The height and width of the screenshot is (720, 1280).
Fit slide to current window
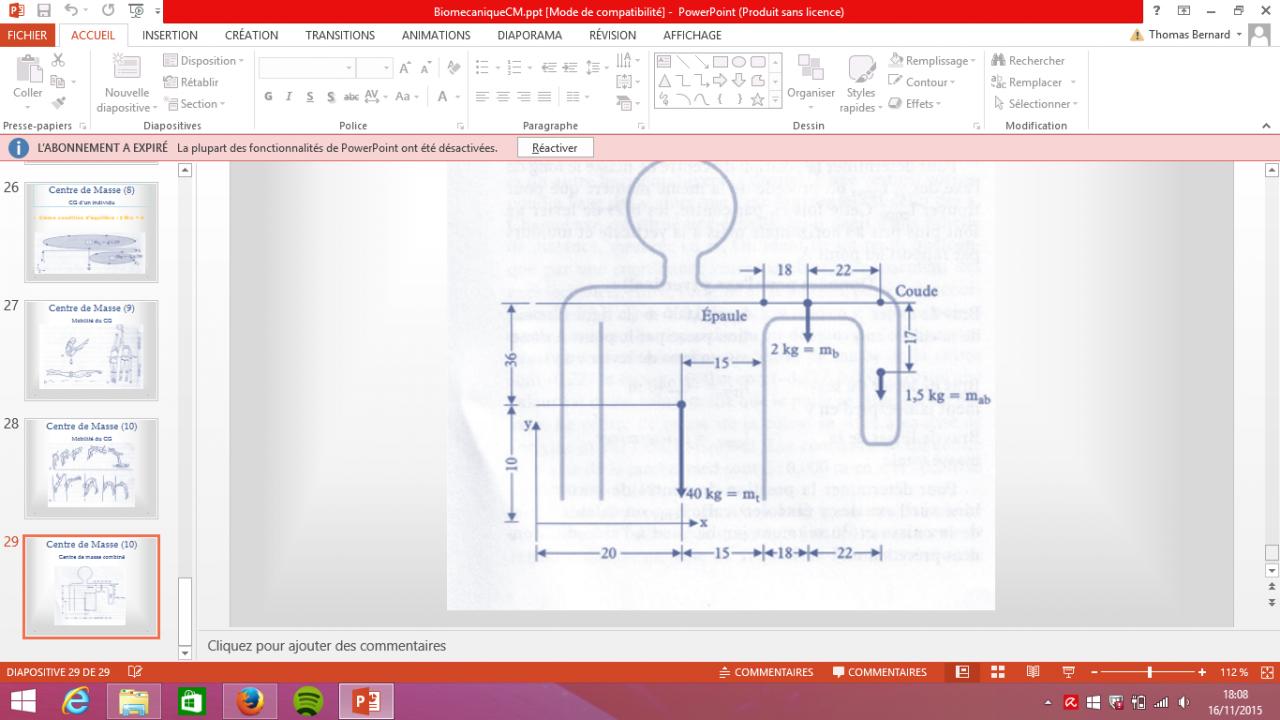(1268, 672)
